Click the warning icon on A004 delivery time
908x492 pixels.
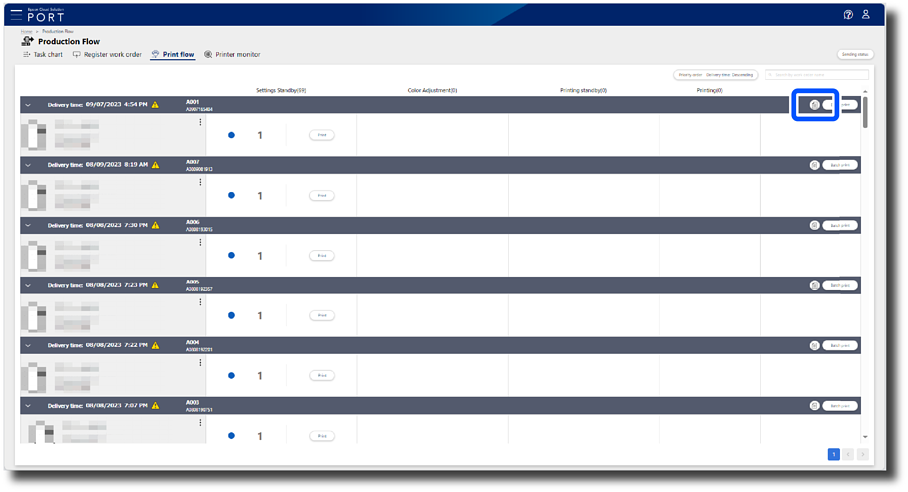[155, 346]
